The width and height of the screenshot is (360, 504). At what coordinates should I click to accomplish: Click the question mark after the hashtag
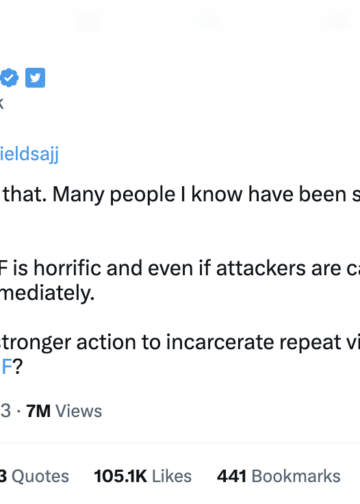[17, 367]
